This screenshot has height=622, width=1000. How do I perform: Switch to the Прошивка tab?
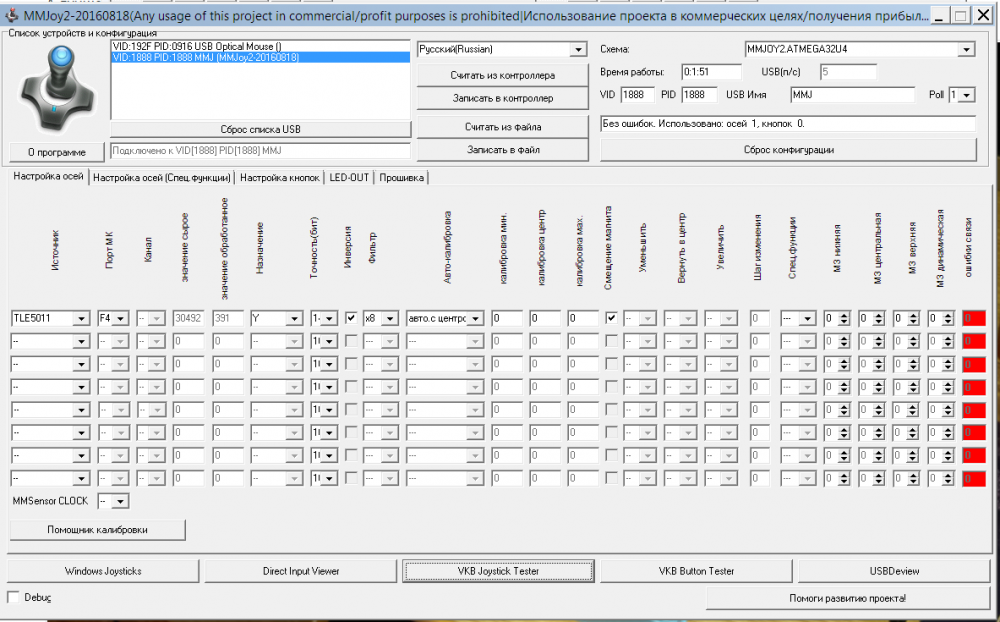402,178
